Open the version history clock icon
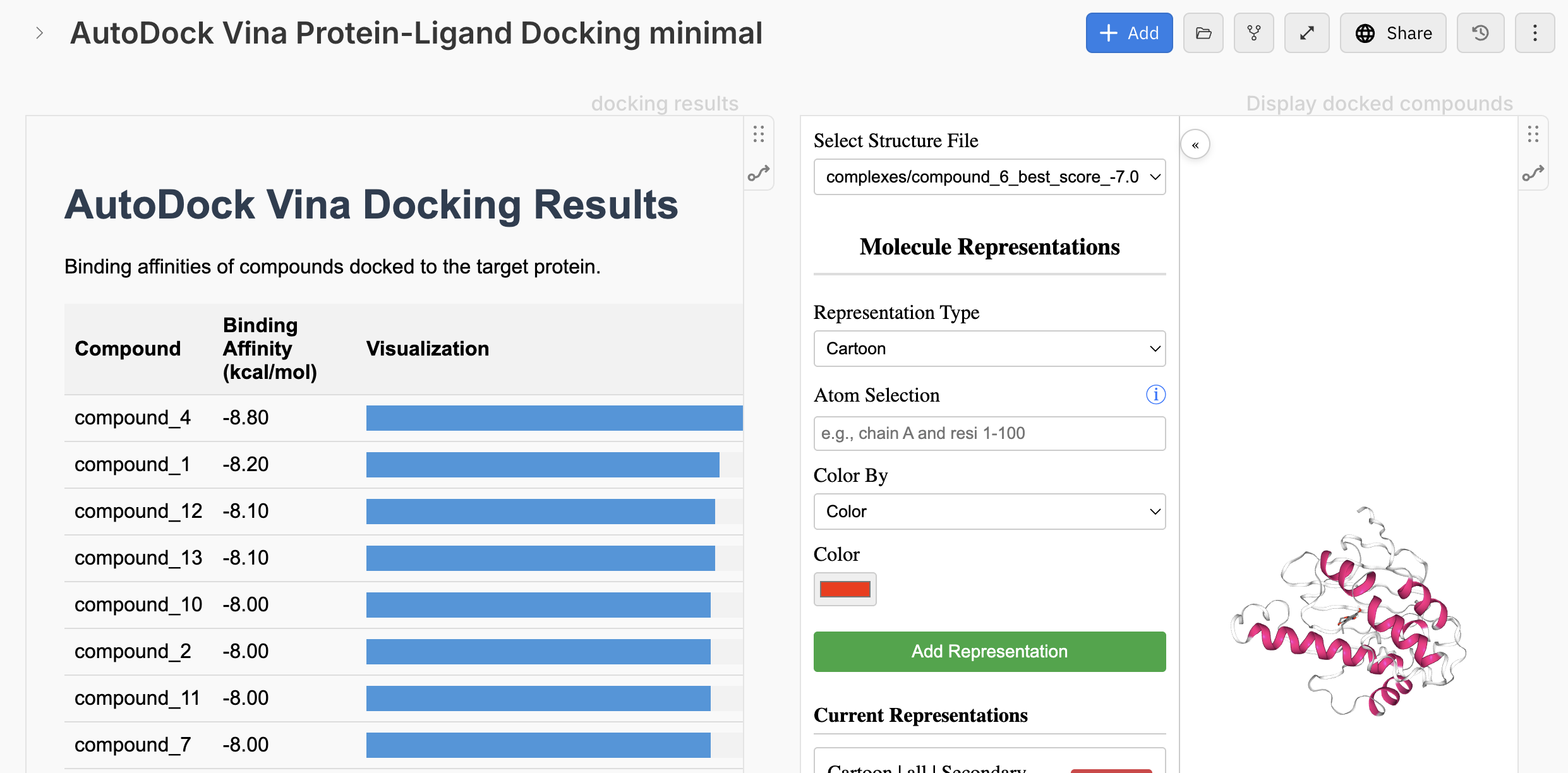 coord(1480,33)
